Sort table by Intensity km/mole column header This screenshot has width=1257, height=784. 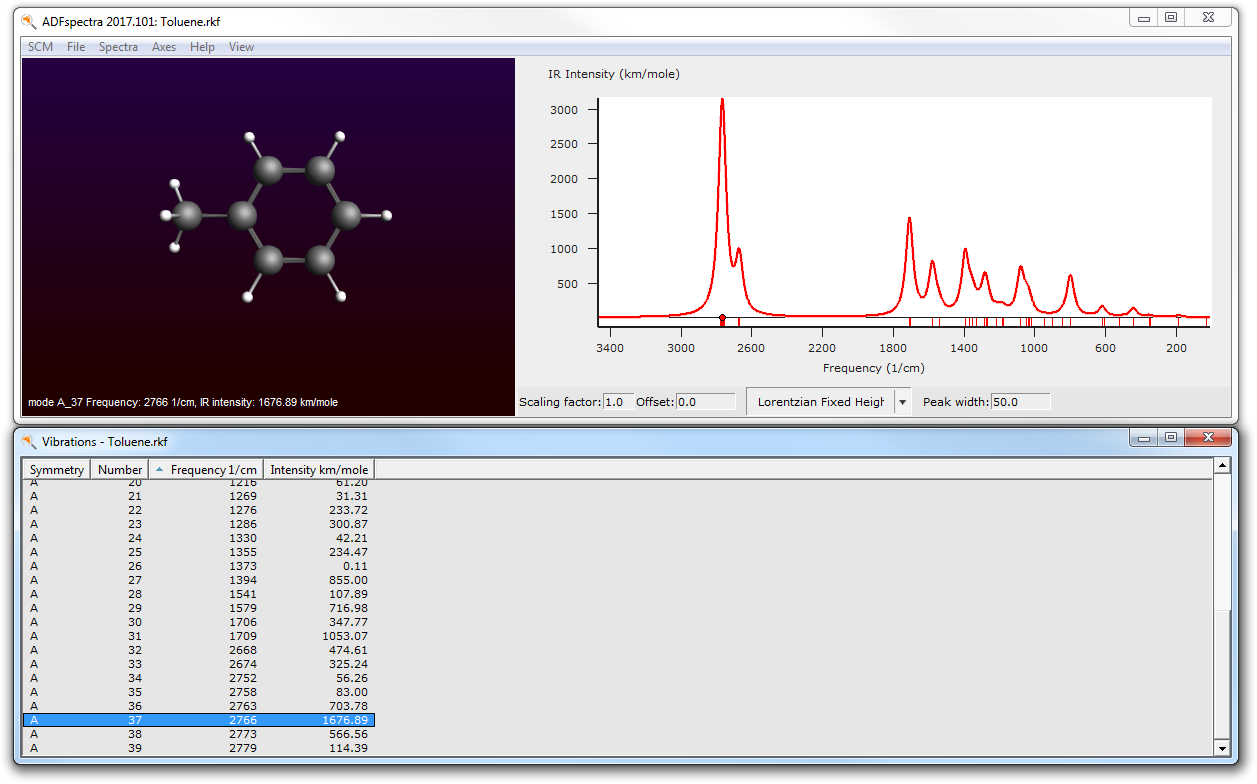319,469
